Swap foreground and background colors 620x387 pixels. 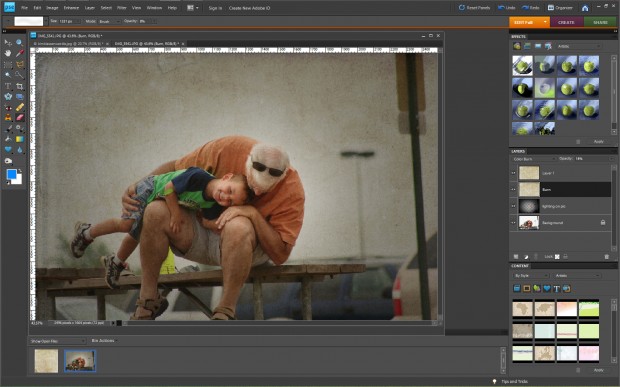click(20, 171)
